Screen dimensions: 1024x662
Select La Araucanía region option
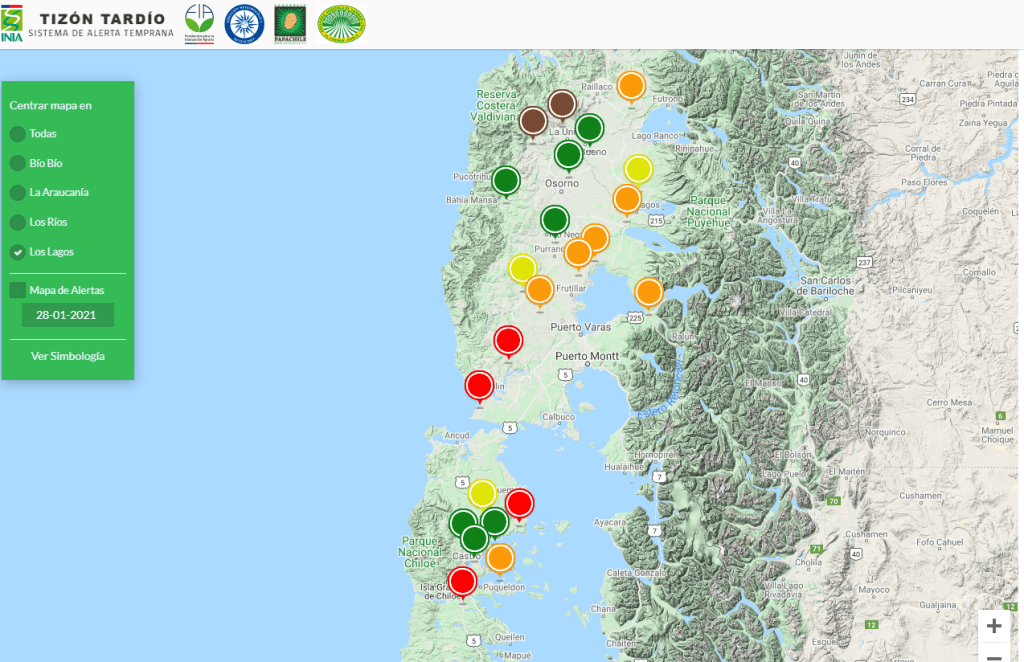click(x=18, y=192)
